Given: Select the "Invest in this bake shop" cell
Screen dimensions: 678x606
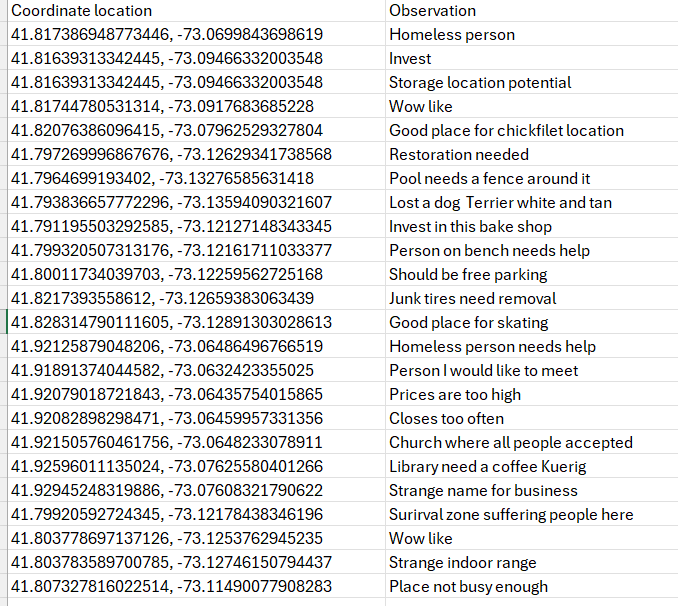Looking at the screenshot, I should 470,227.
